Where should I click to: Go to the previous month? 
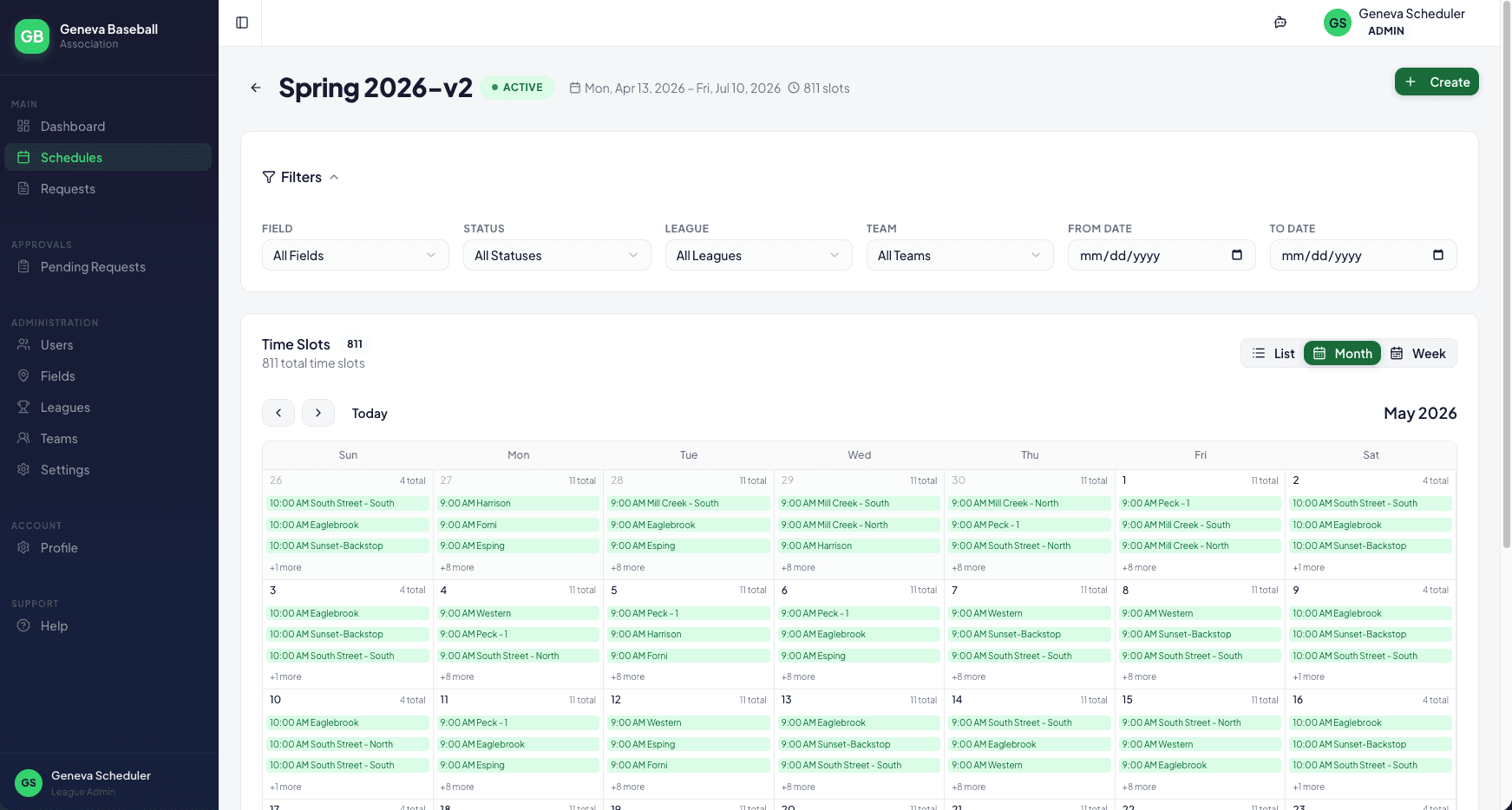coord(278,413)
